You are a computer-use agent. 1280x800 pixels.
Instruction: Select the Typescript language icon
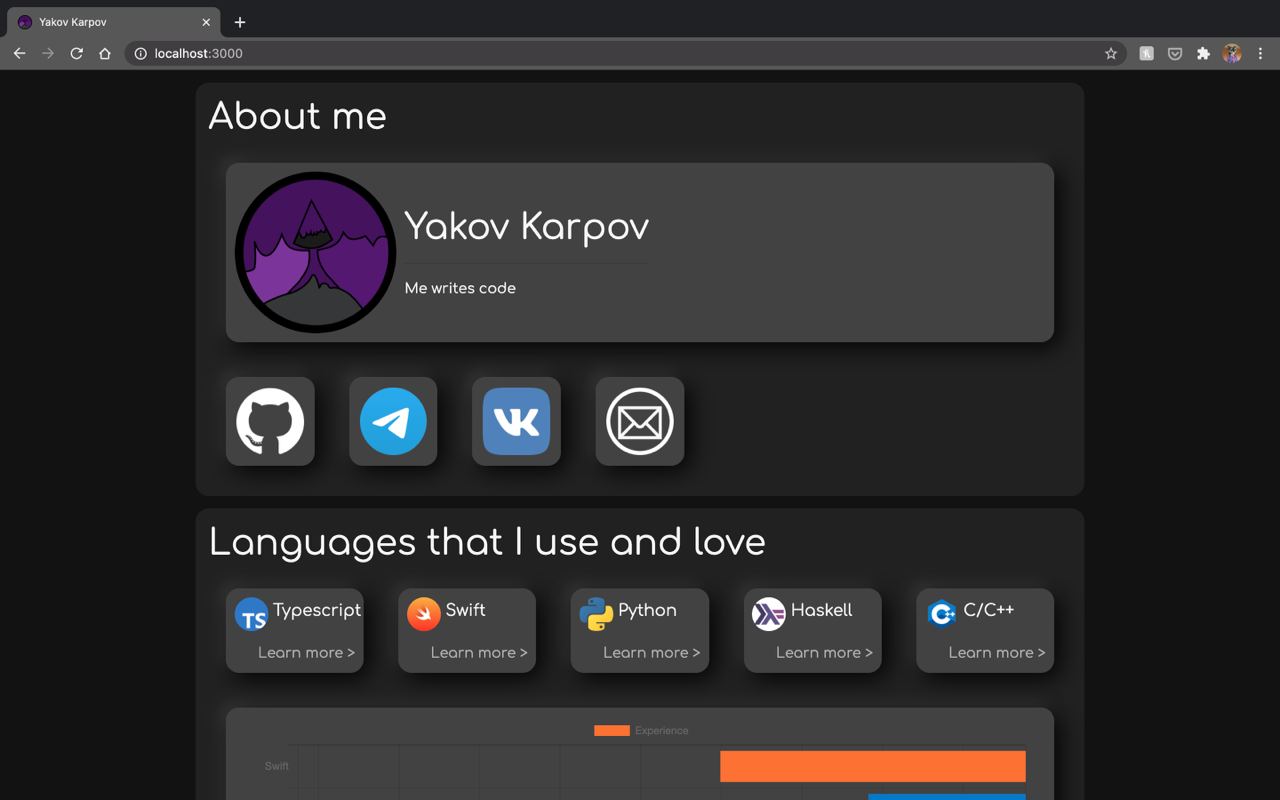(252, 615)
